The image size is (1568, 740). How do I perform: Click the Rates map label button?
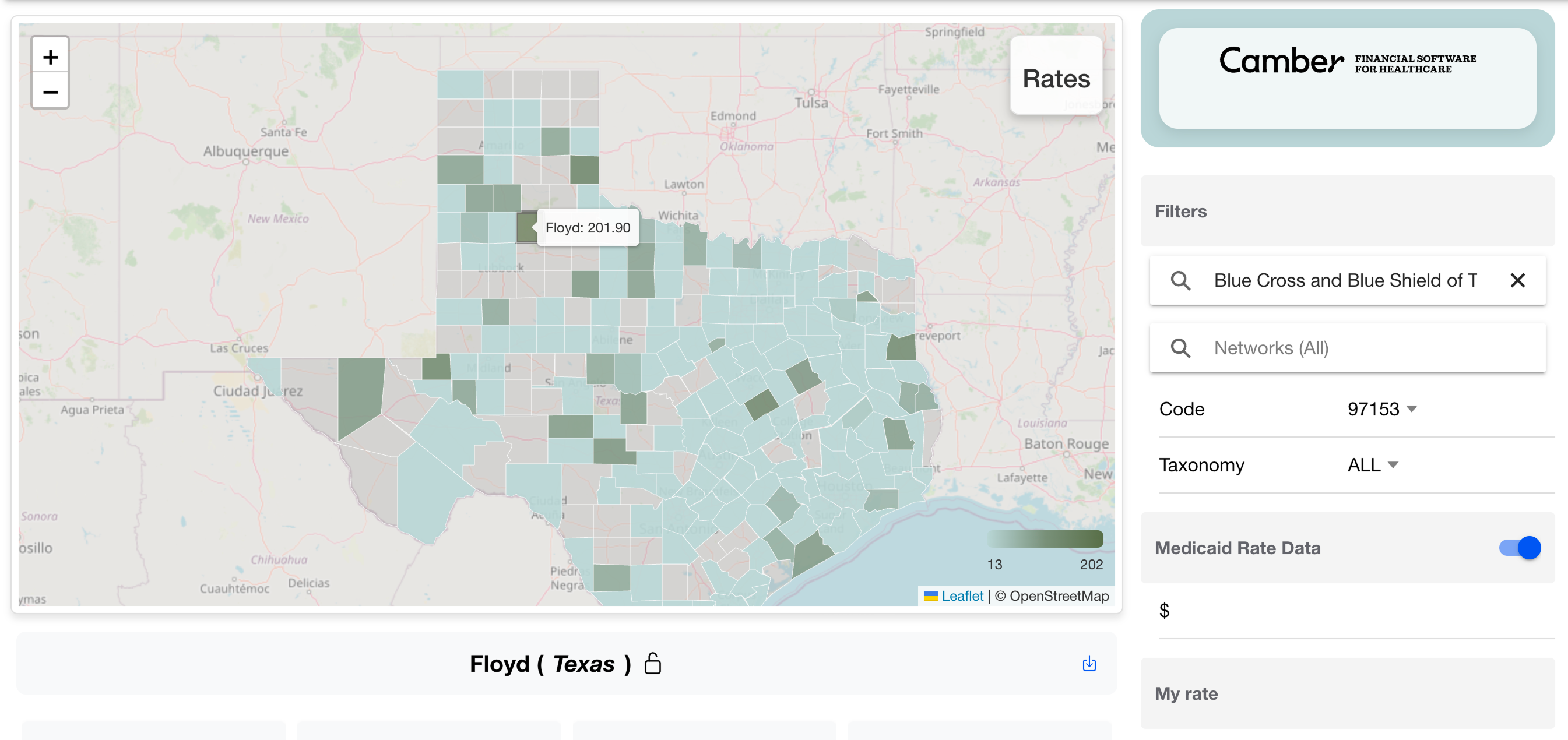coord(1056,76)
